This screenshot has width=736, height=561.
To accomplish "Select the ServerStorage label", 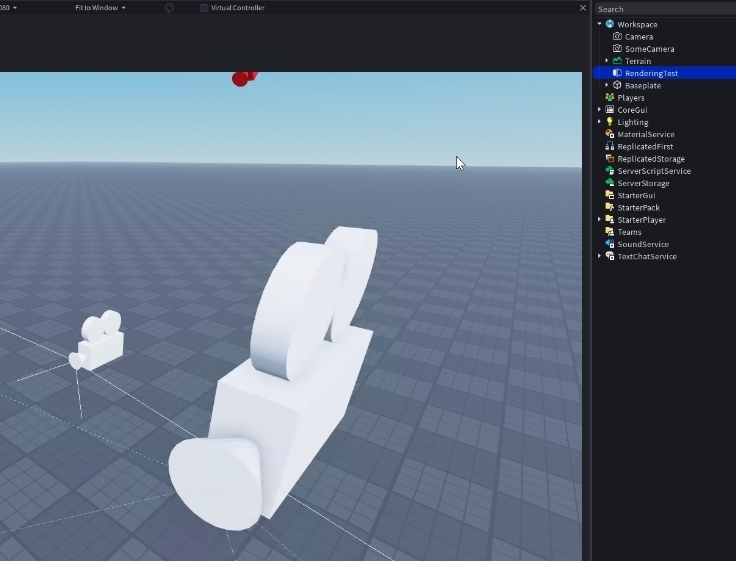I will click(x=643, y=183).
